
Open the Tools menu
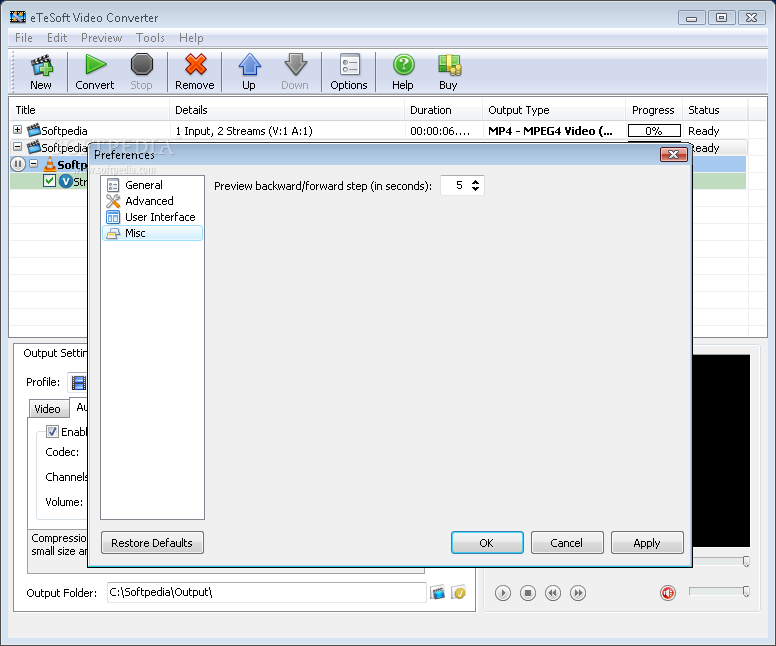(x=150, y=38)
